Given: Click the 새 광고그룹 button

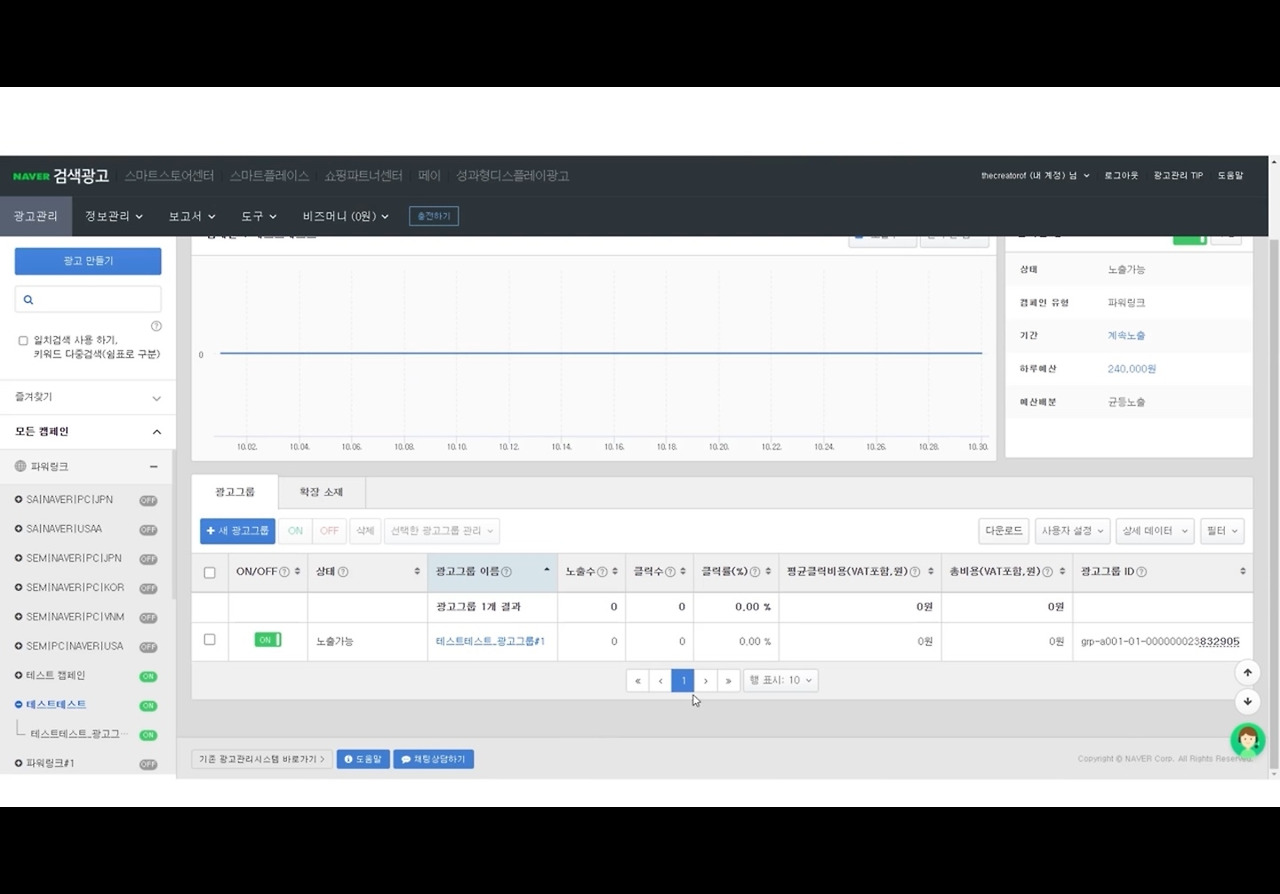Looking at the screenshot, I should point(237,531).
